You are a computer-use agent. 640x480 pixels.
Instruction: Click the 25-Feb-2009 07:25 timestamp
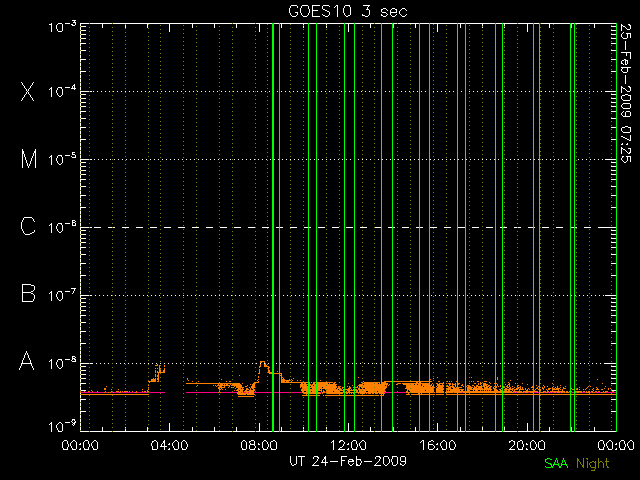click(626, 93)
